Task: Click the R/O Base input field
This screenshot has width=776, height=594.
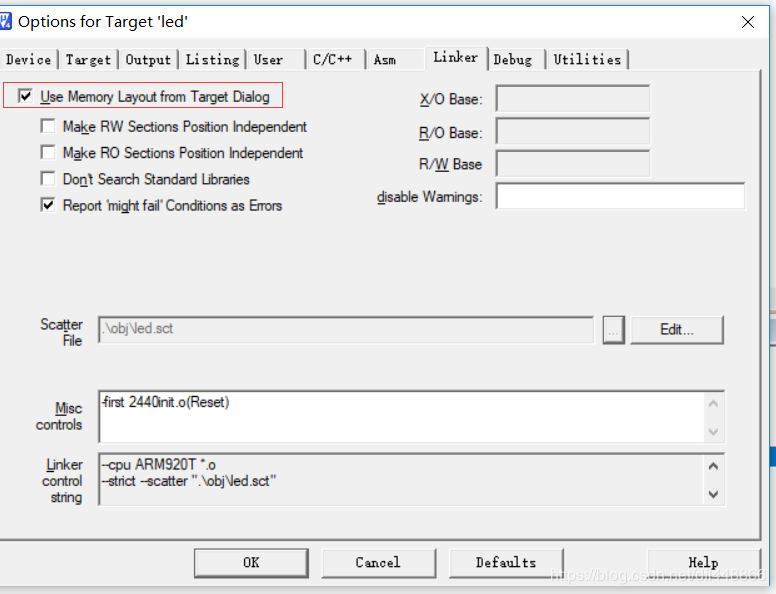Action: point(573,131)
